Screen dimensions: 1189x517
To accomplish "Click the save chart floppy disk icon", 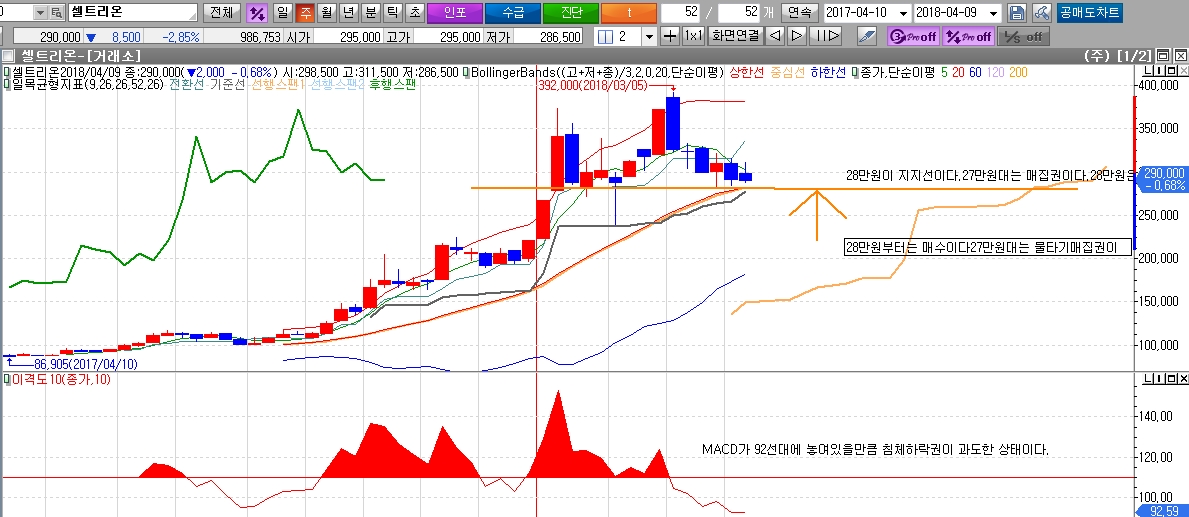I will click(1017, 13).
